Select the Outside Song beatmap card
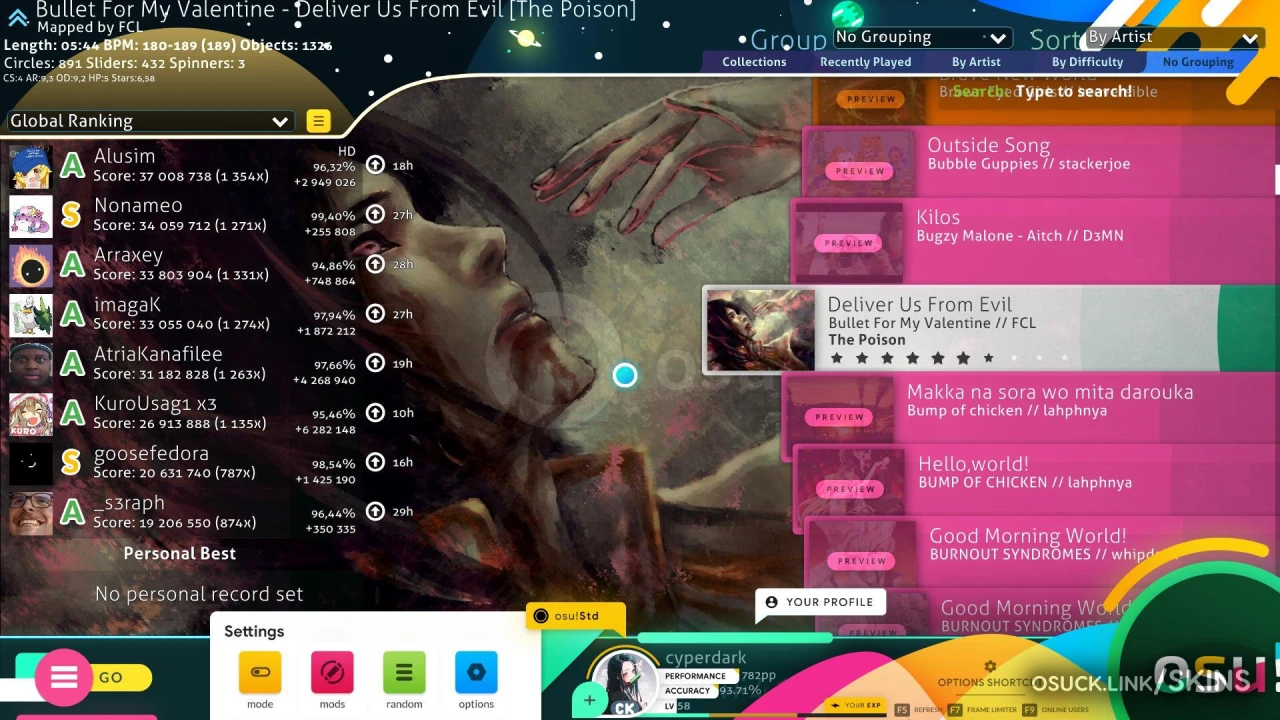 [x=1040, y=161]
